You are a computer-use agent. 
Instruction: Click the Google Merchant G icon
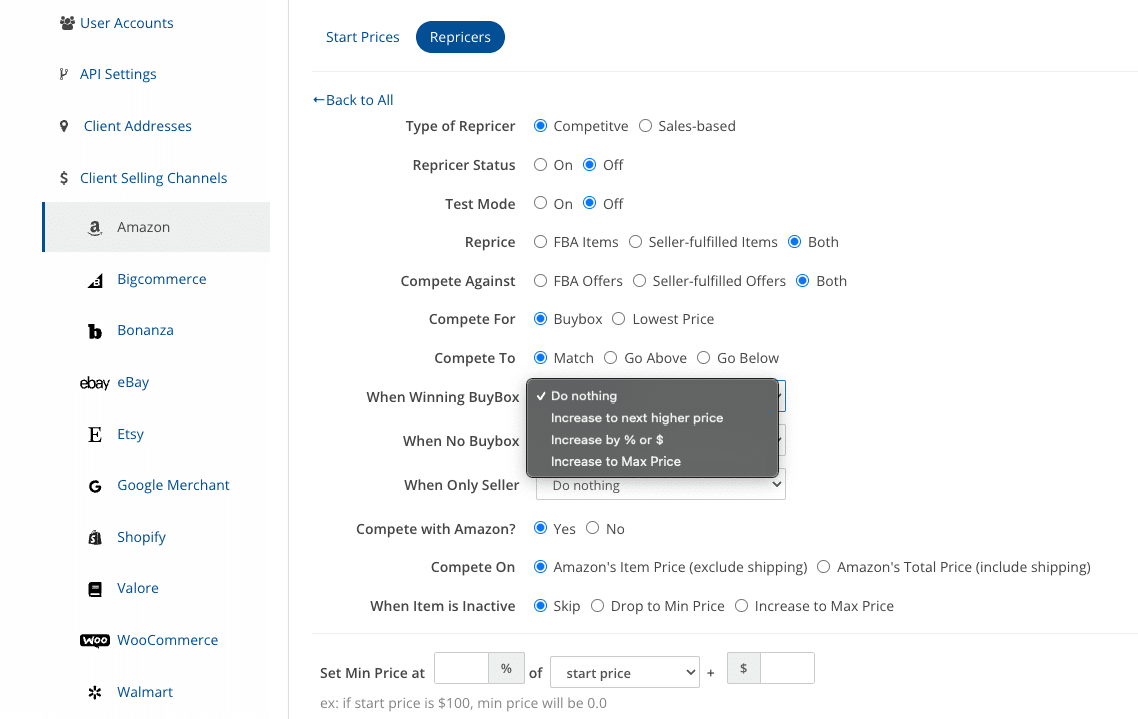[95, 486]
